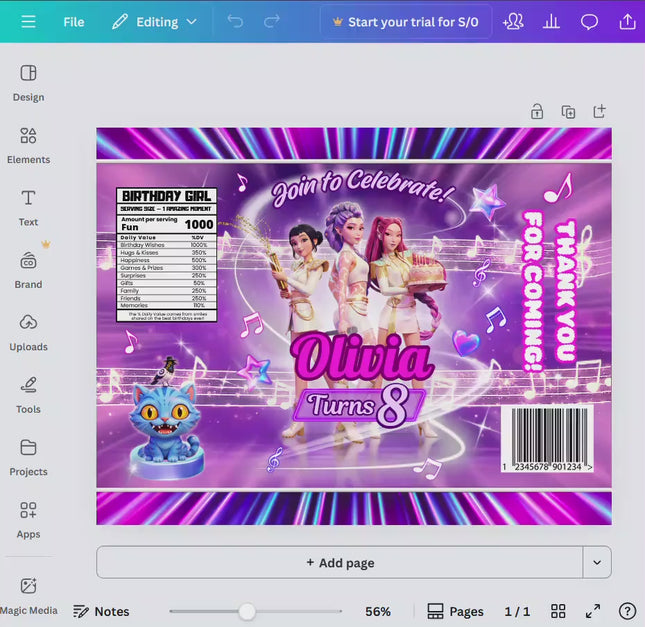Select the top striped banner
Image resolution: width=645 pixels, height=627 pixels.
[x=354, y=143]
